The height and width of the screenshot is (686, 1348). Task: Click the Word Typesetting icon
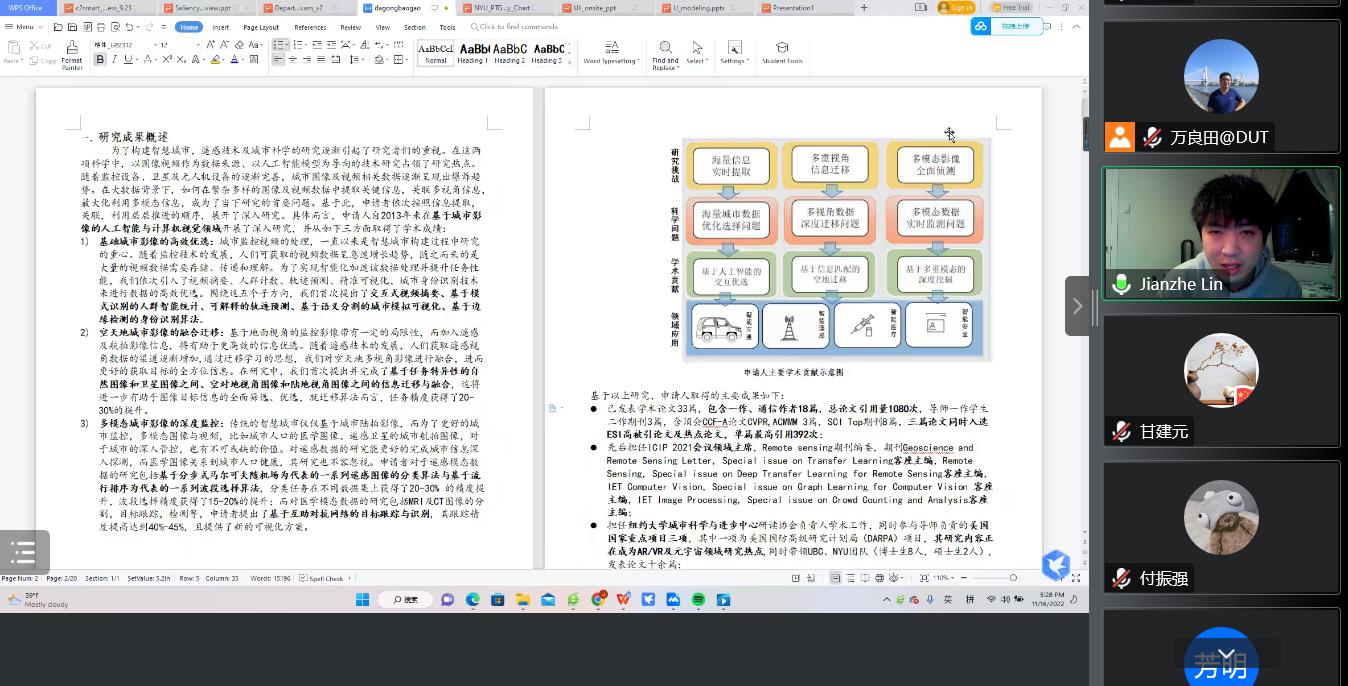[x=610, y=53]
